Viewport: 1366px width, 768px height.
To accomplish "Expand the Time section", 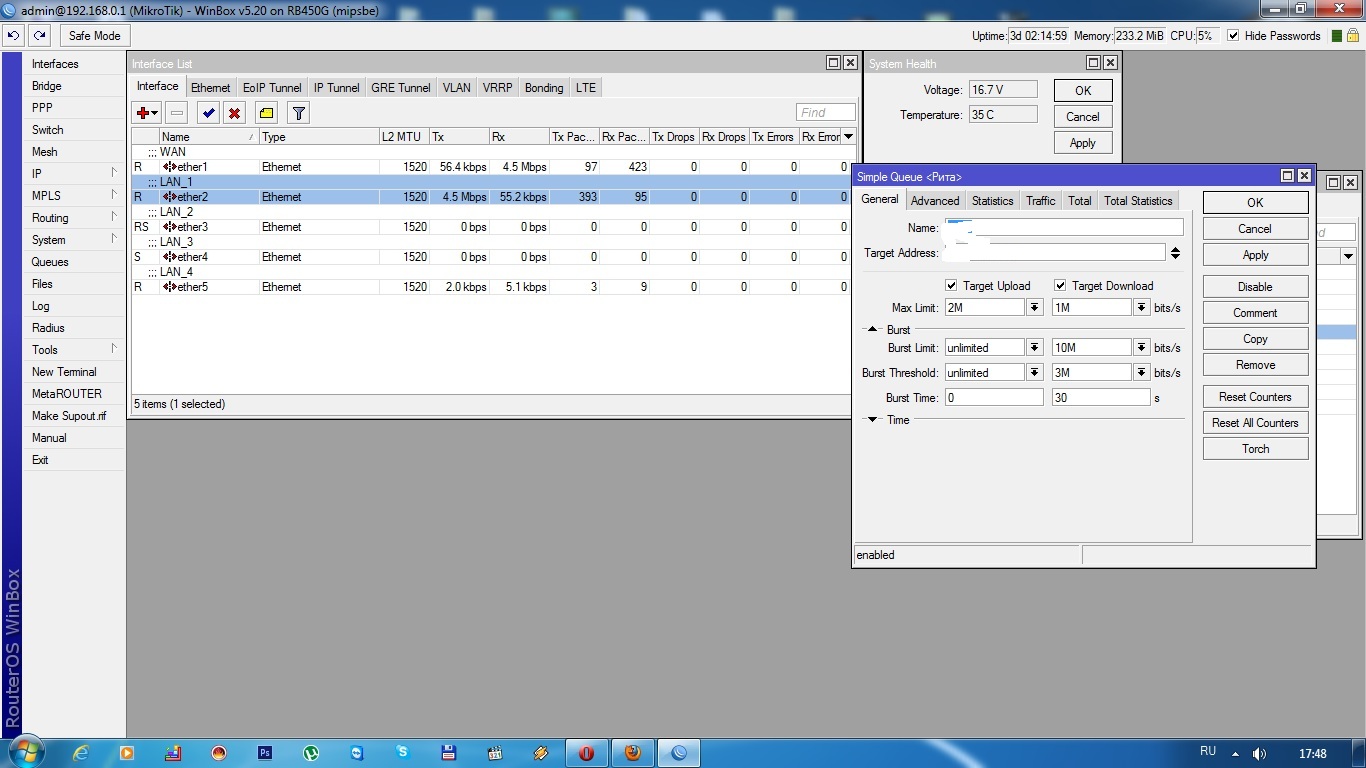I will click(x=872, y=420).
